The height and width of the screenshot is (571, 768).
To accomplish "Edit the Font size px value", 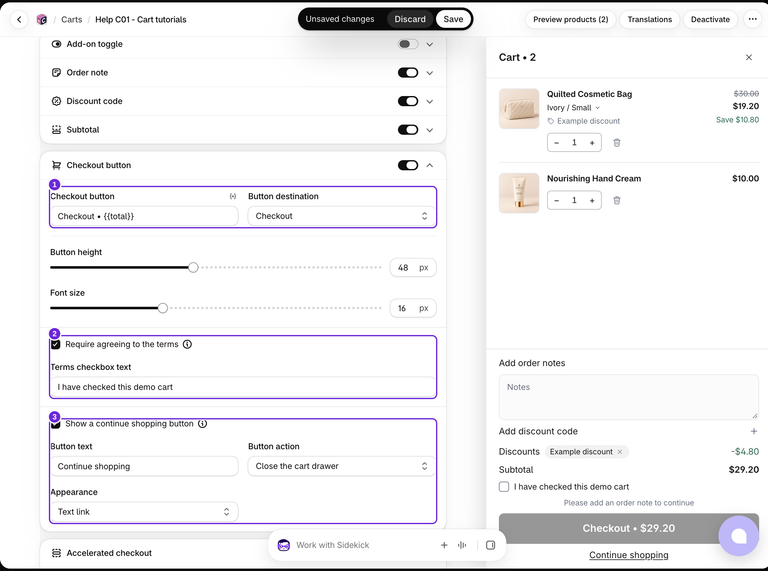I will (413, 309).
